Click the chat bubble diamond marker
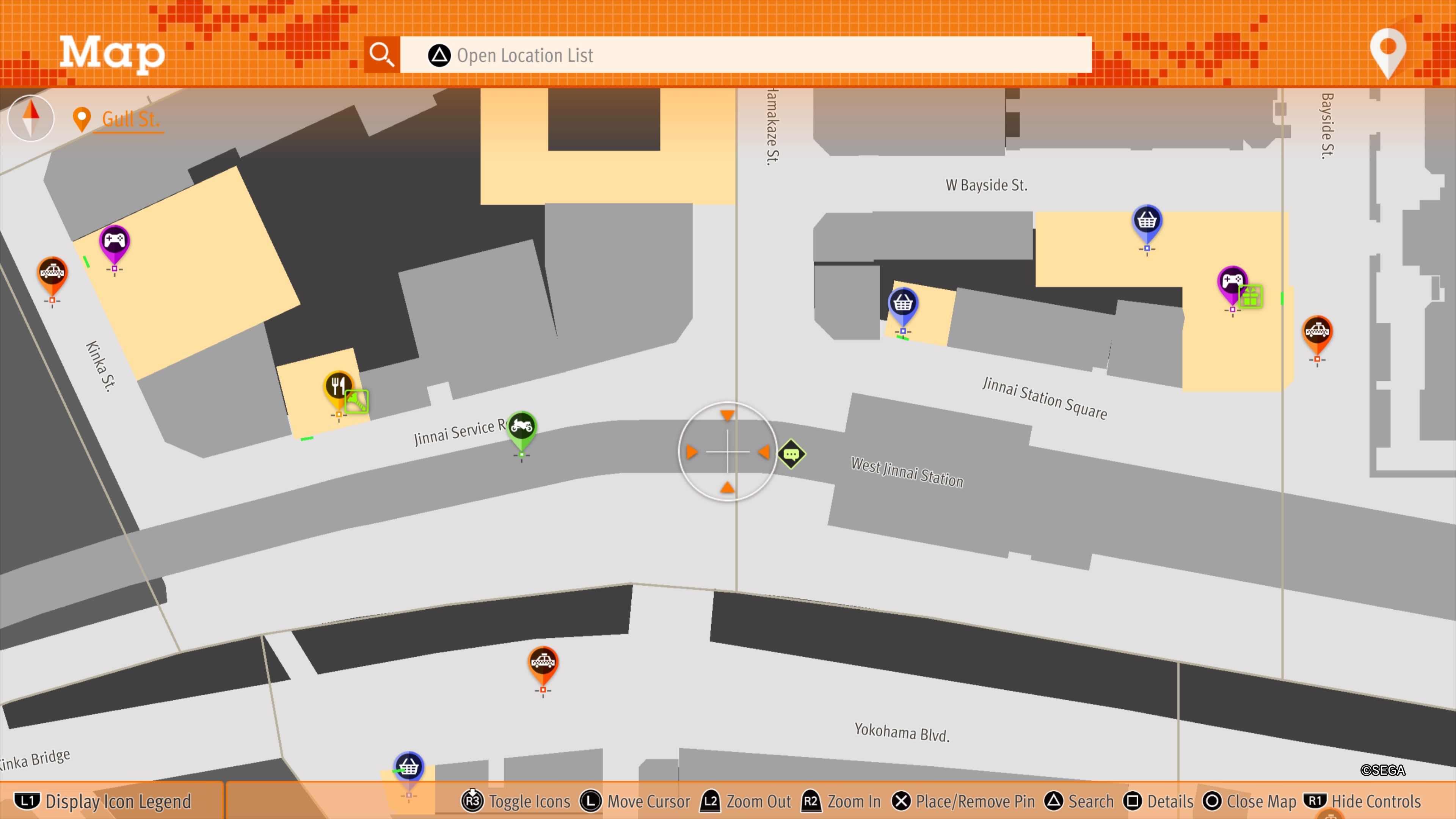This screenshot has height=819, width=1456. coord(791,454)
